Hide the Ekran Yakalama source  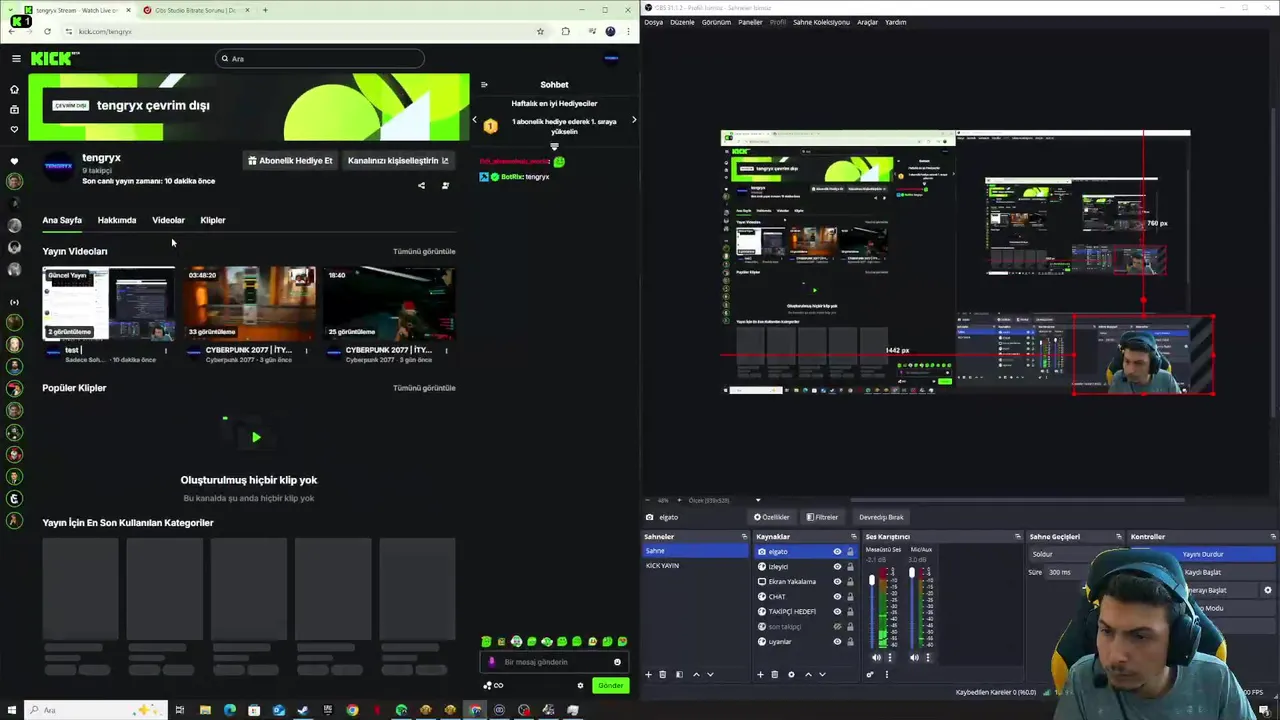[837, 582]
